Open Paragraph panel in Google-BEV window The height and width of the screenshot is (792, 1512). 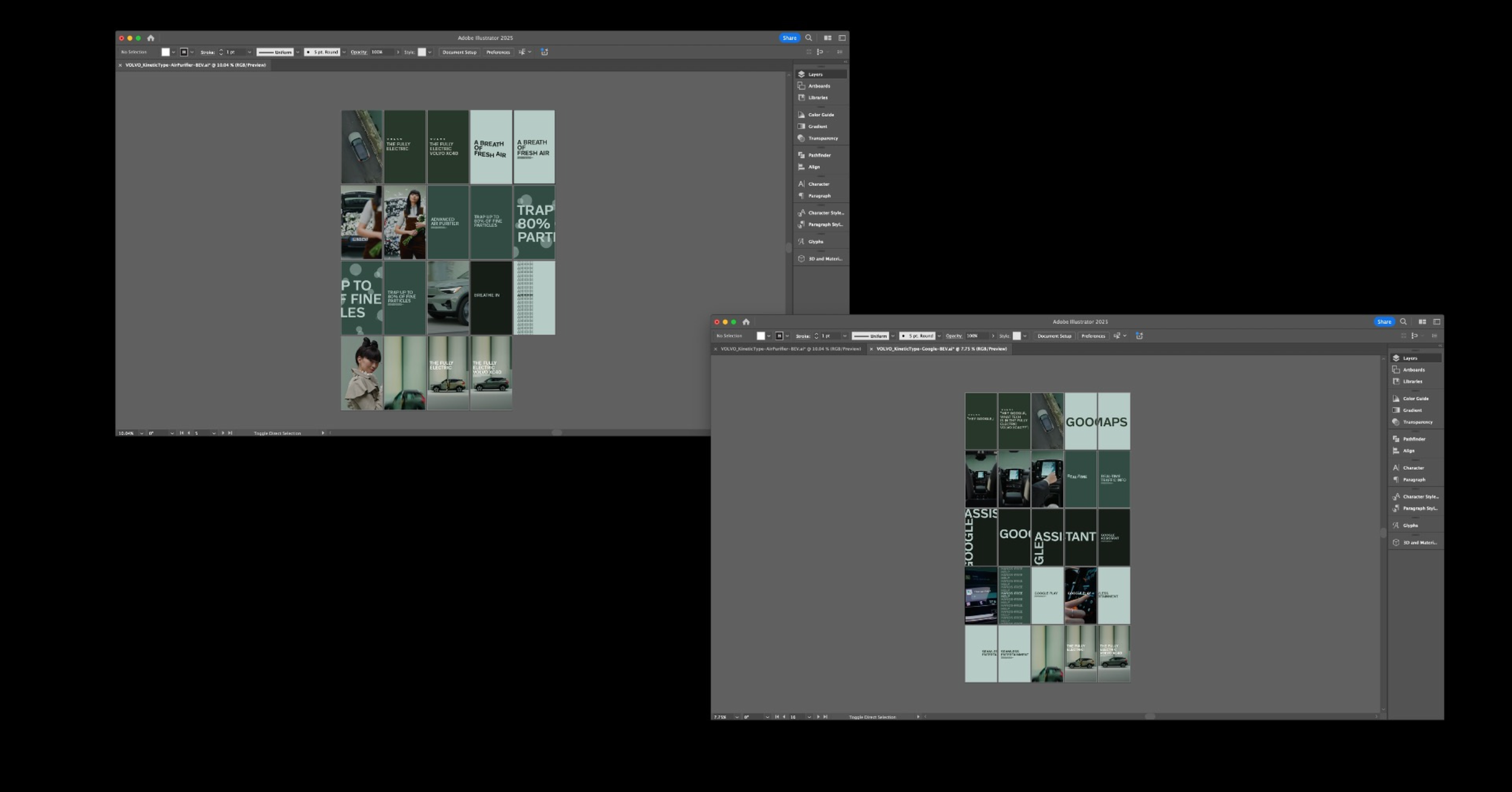[x=1415, y=479]
